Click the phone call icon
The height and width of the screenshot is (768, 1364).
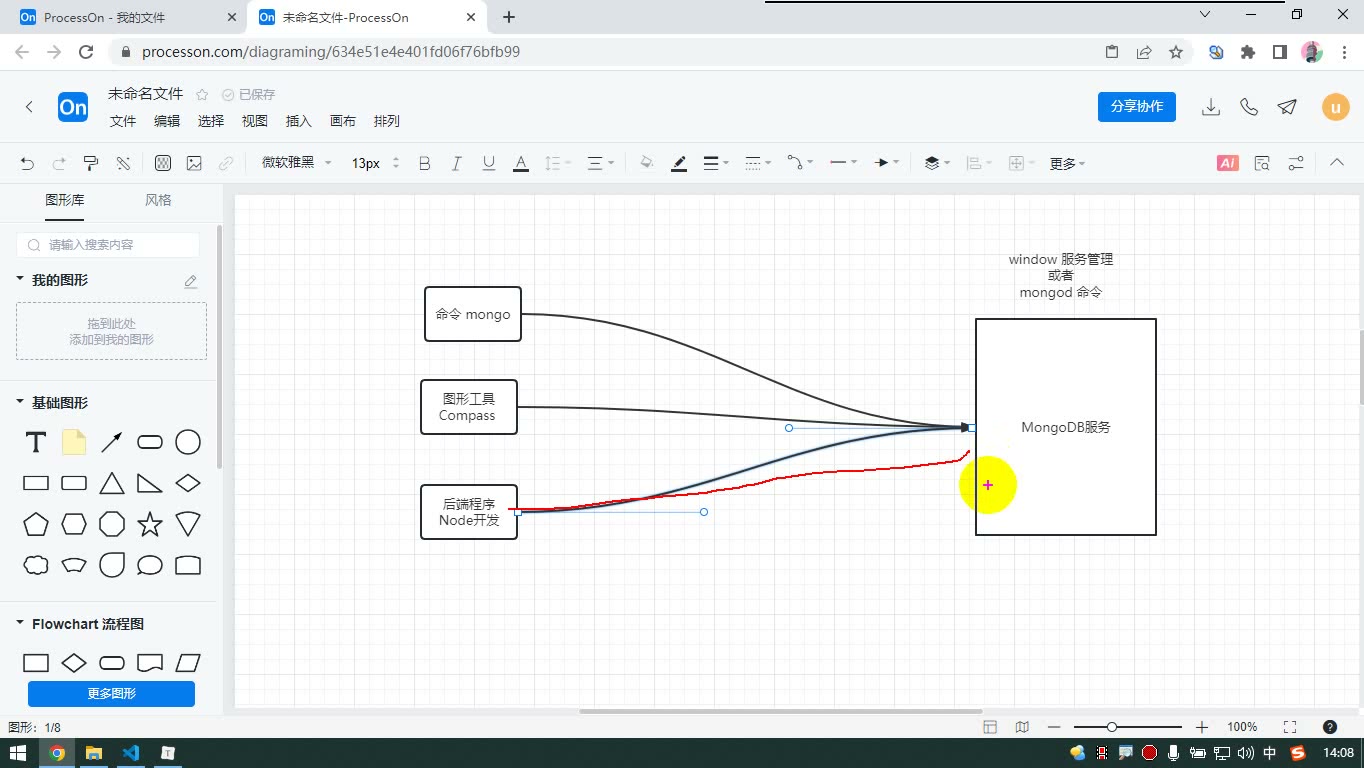click(x=1249, y=107)
